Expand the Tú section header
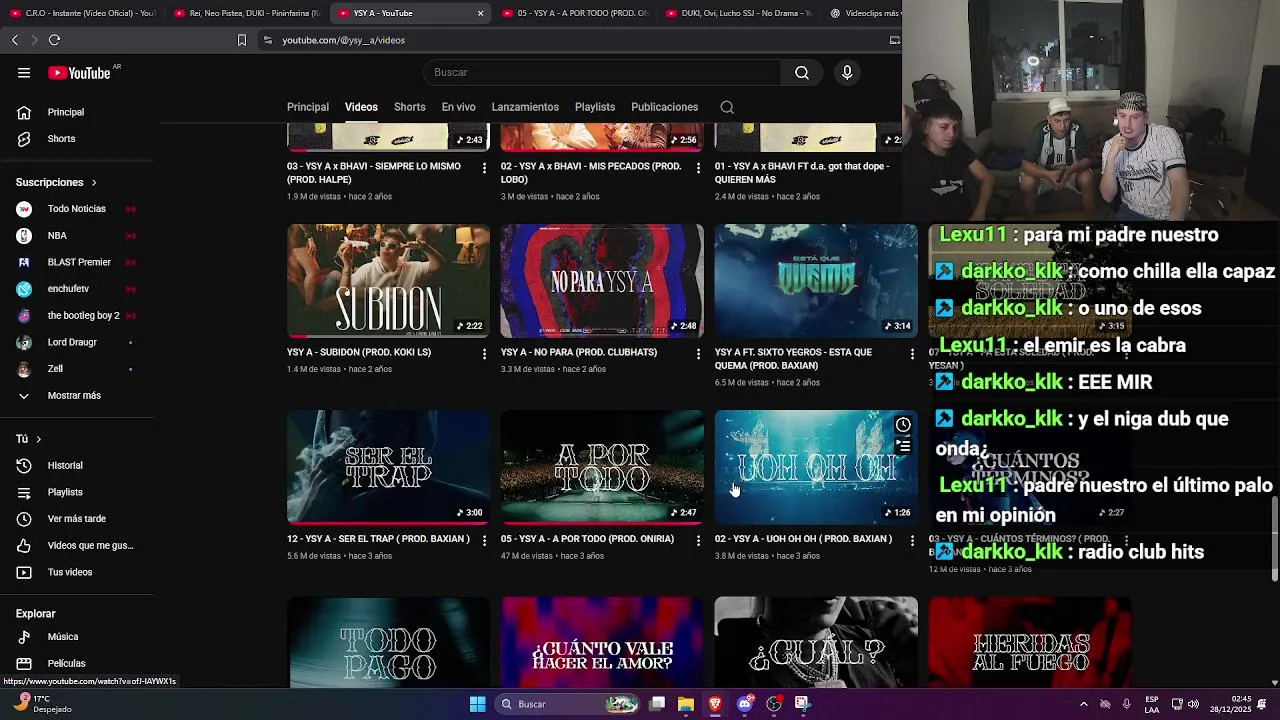The width and height of the screenshot is (1280, 720). click(29, 439)
